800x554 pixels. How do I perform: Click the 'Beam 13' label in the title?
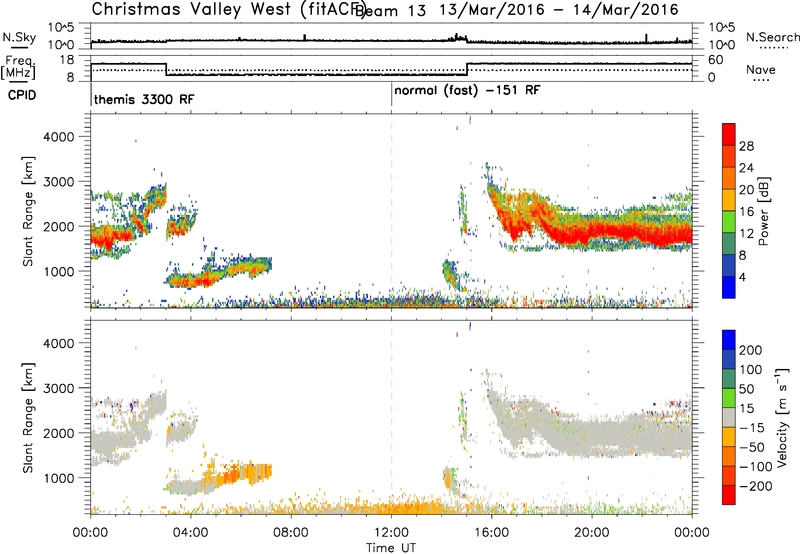[x=390, y=10]
